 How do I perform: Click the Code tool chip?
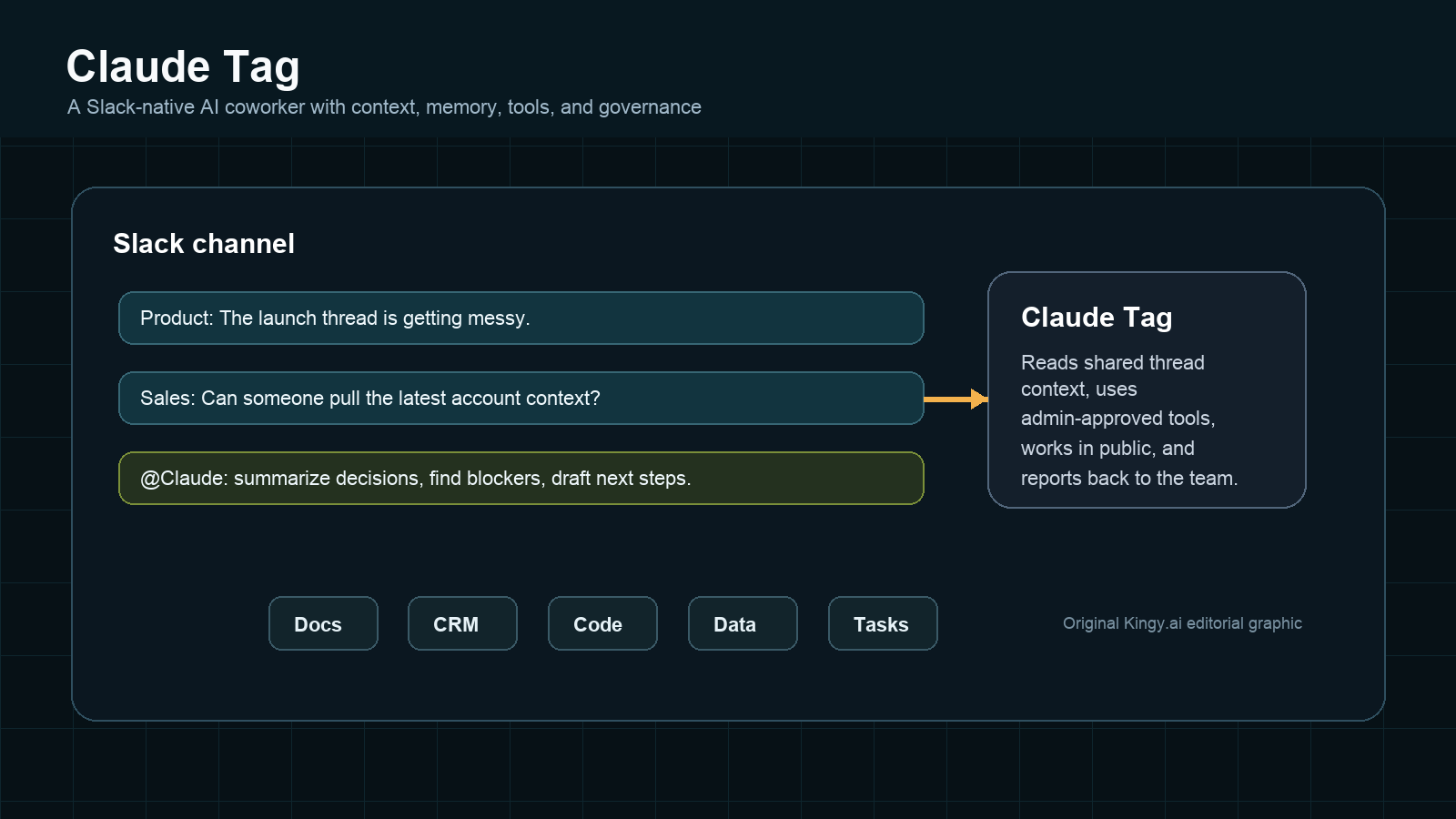602,623
